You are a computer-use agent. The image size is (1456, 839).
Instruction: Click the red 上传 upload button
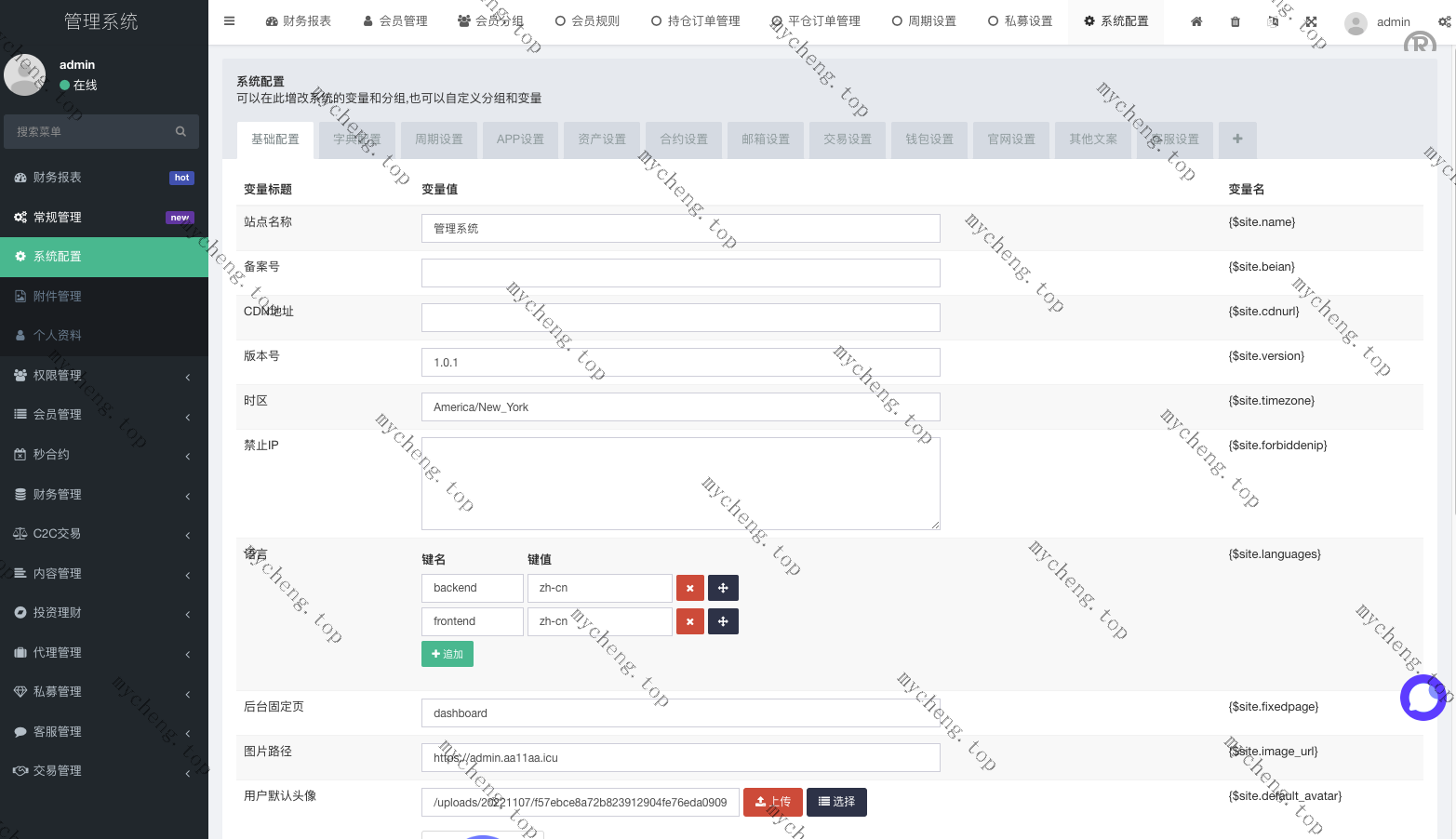(772, 802)
